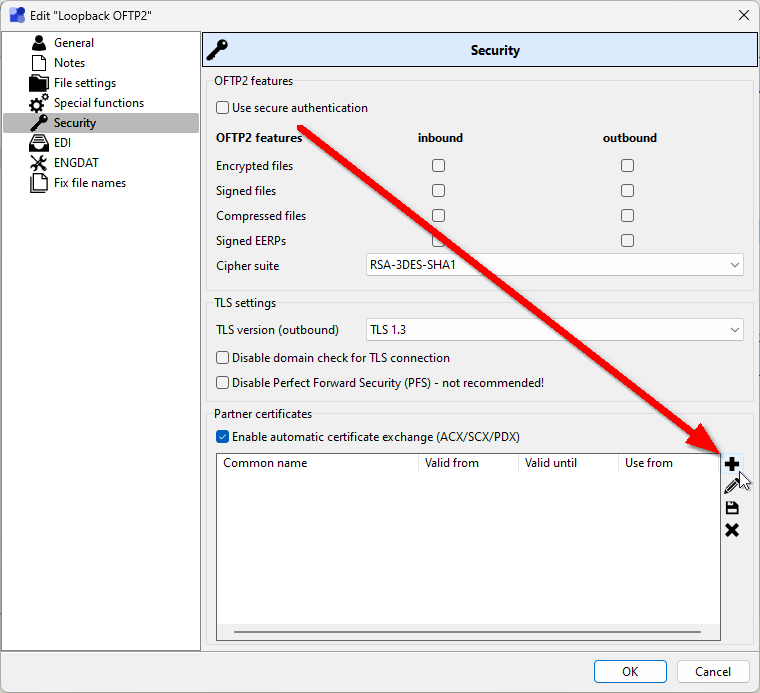This screenshot has height=693, width=760.
Task: Disable automatic certificate exchange checkbox
Action: pos(222,437)
